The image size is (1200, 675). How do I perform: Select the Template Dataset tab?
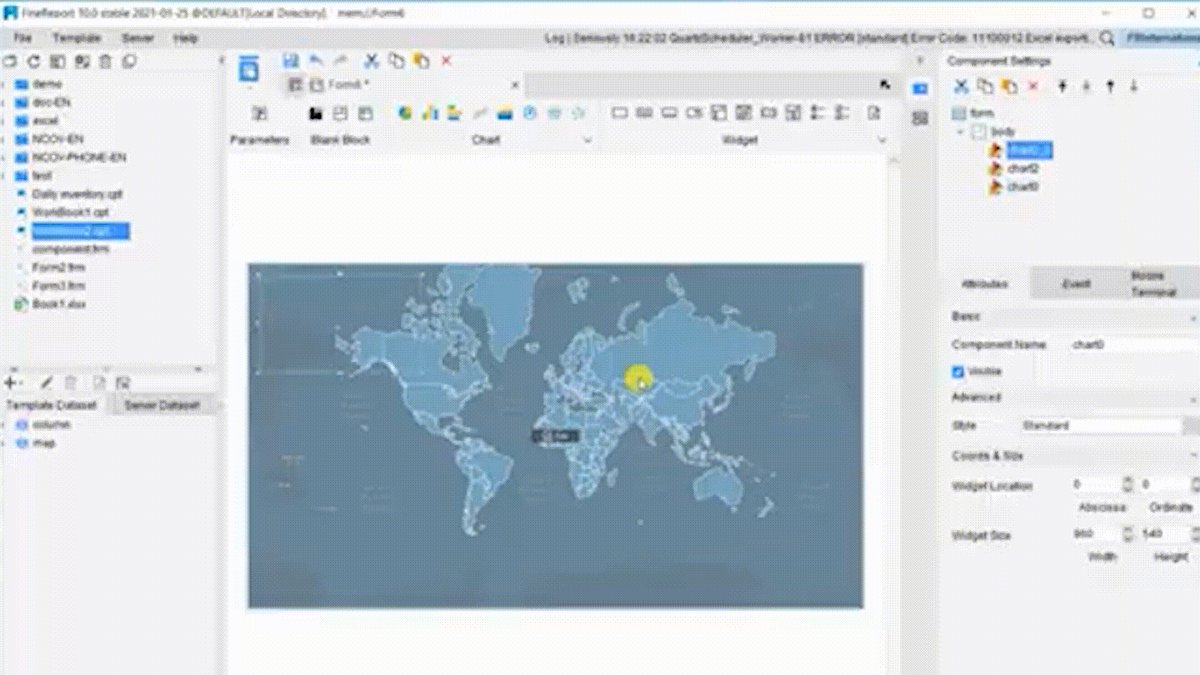pyautogui.click(x=52, y=405)
